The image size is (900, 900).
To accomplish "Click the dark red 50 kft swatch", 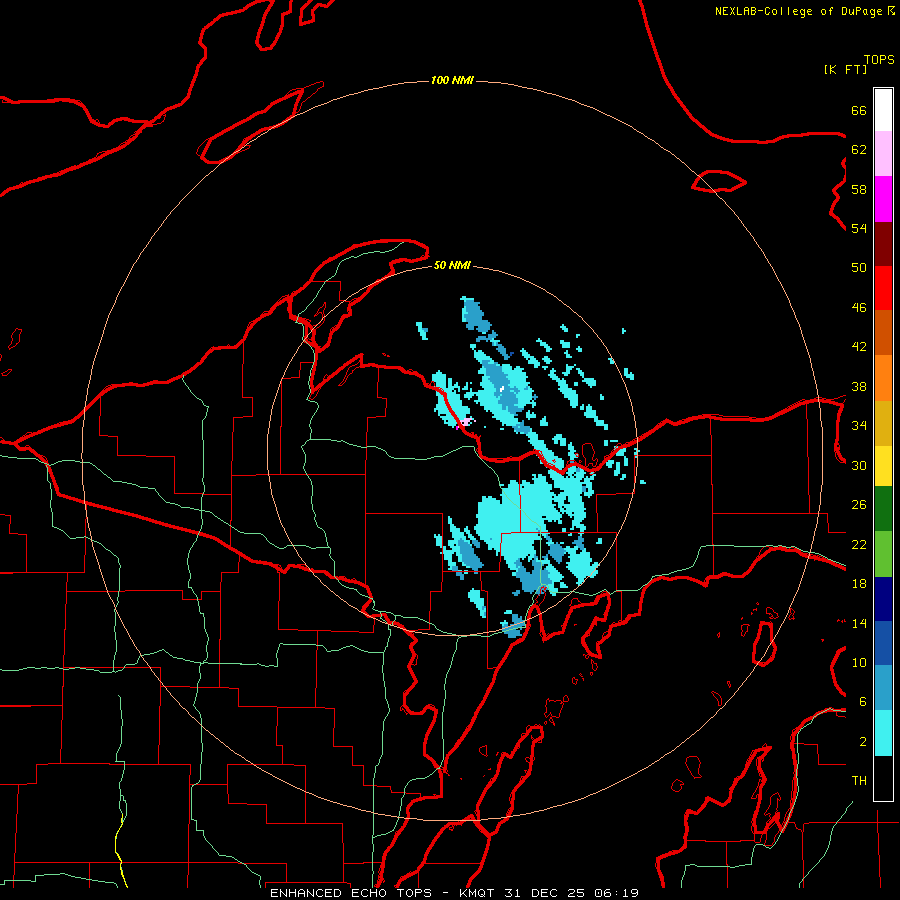I will click(x=883, y=244).
